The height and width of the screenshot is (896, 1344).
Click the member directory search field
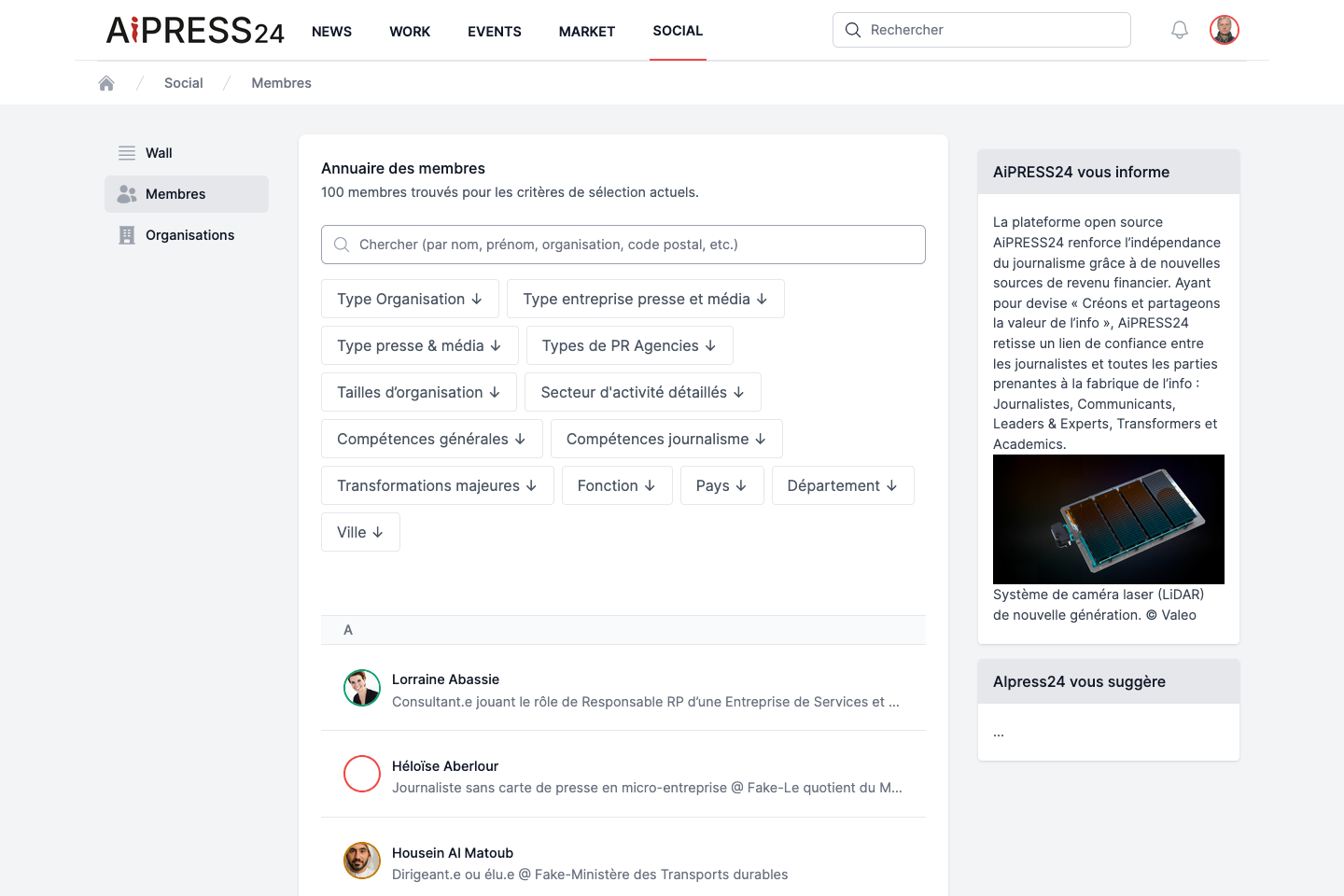pos(623,245)
